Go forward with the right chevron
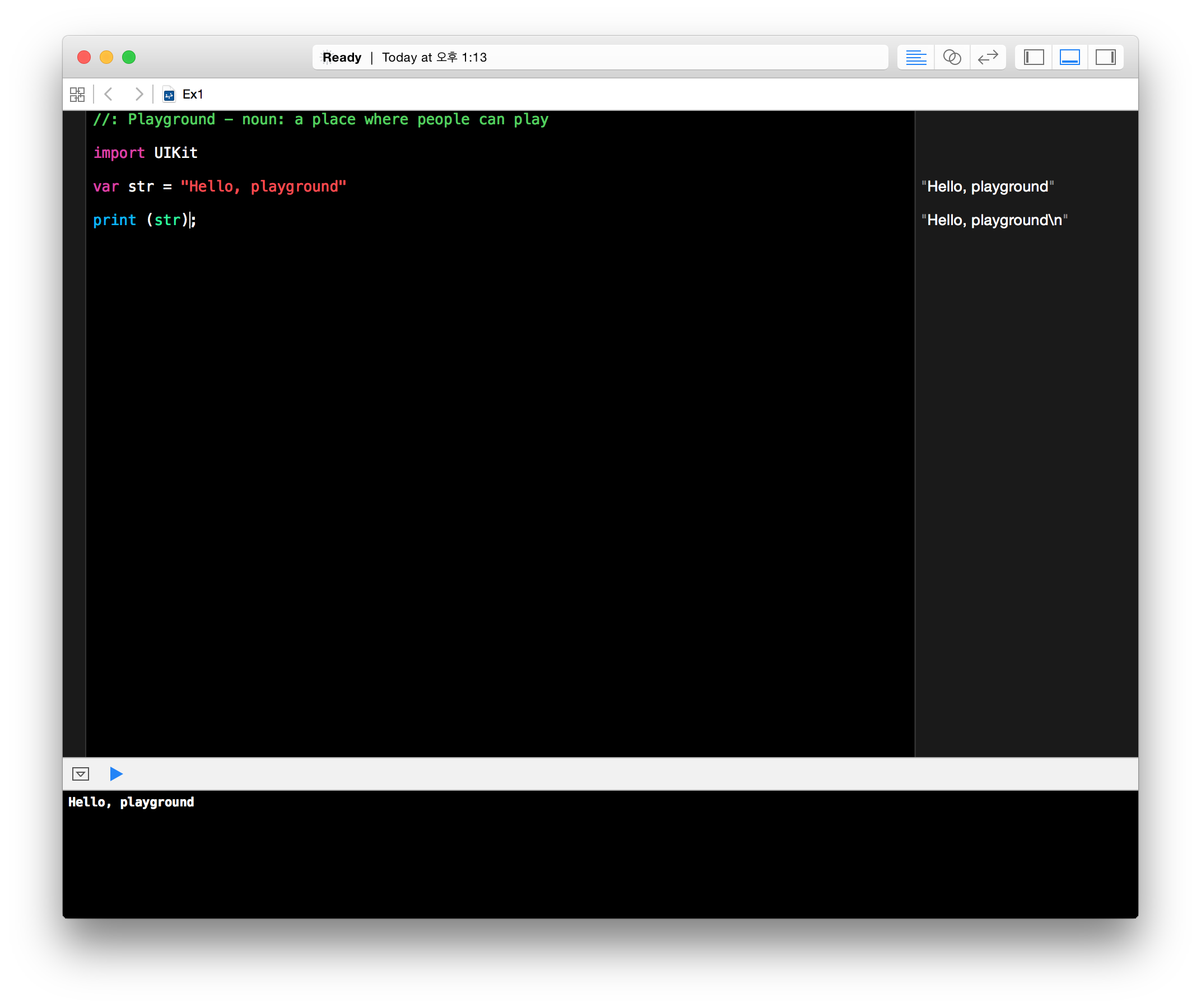This screenshot has width=1201, height=1008. tap(138, 94)
